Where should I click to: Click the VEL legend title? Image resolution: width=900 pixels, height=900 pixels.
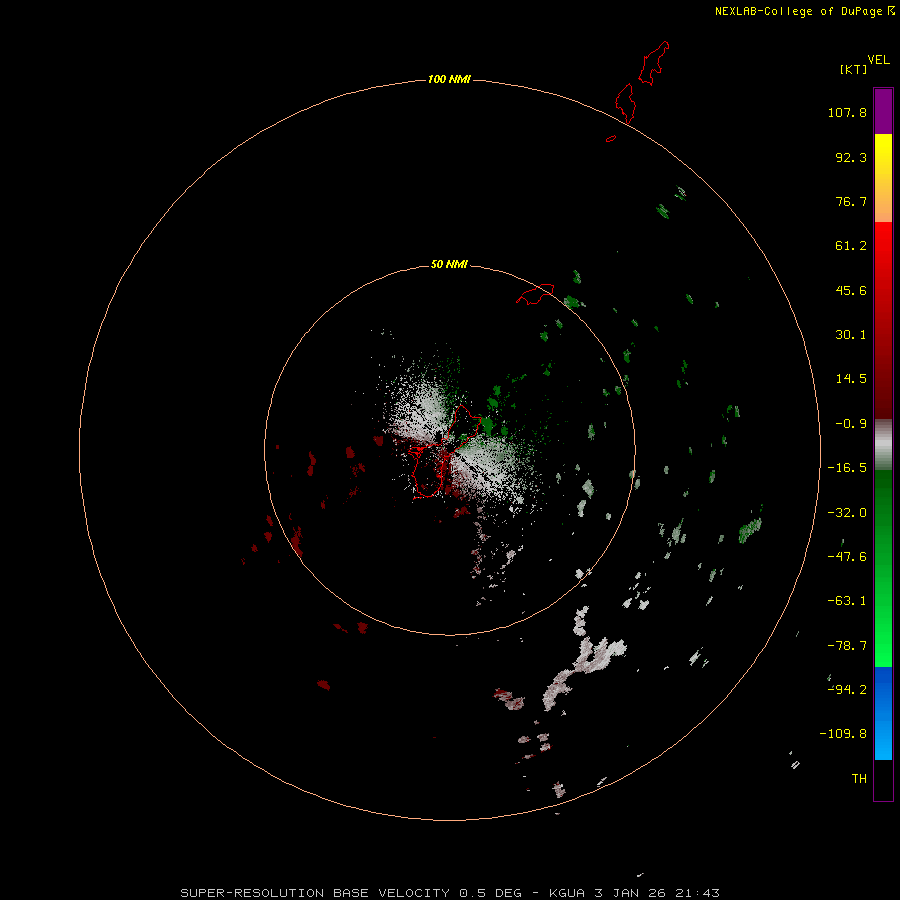pos(878,60)
